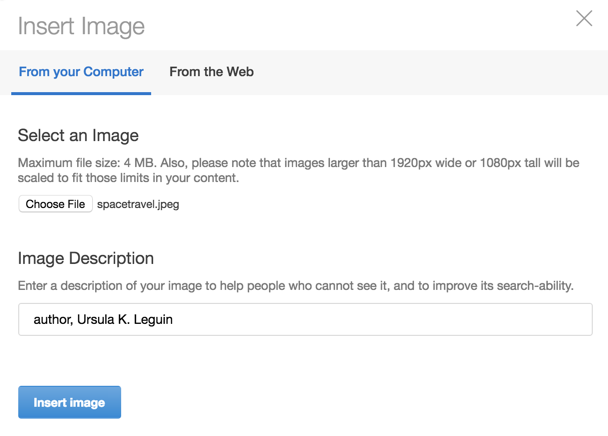Switch to the From the Web tab
608x436 pixels.
click(211, 72)
